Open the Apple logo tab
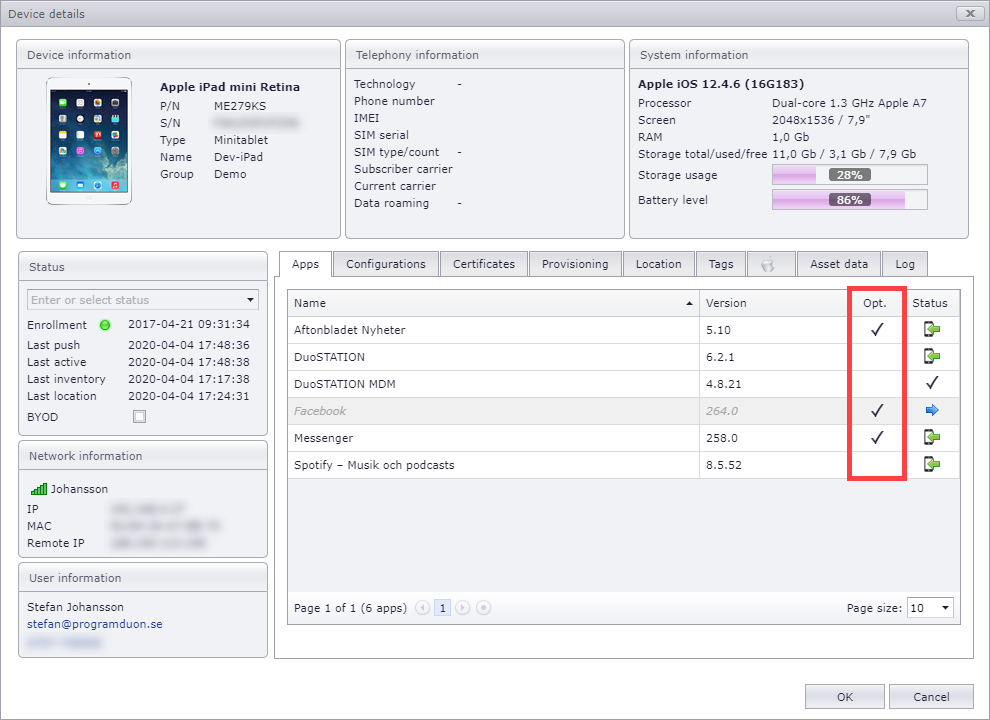Viewport: 990px width, 720px height. [771, 264]
